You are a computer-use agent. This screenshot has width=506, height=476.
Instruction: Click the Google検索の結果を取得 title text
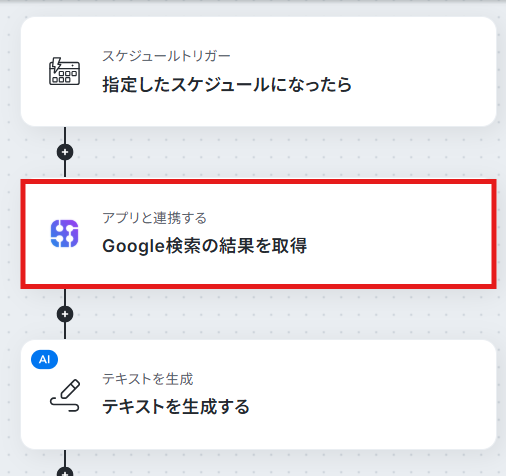[204, 246]
